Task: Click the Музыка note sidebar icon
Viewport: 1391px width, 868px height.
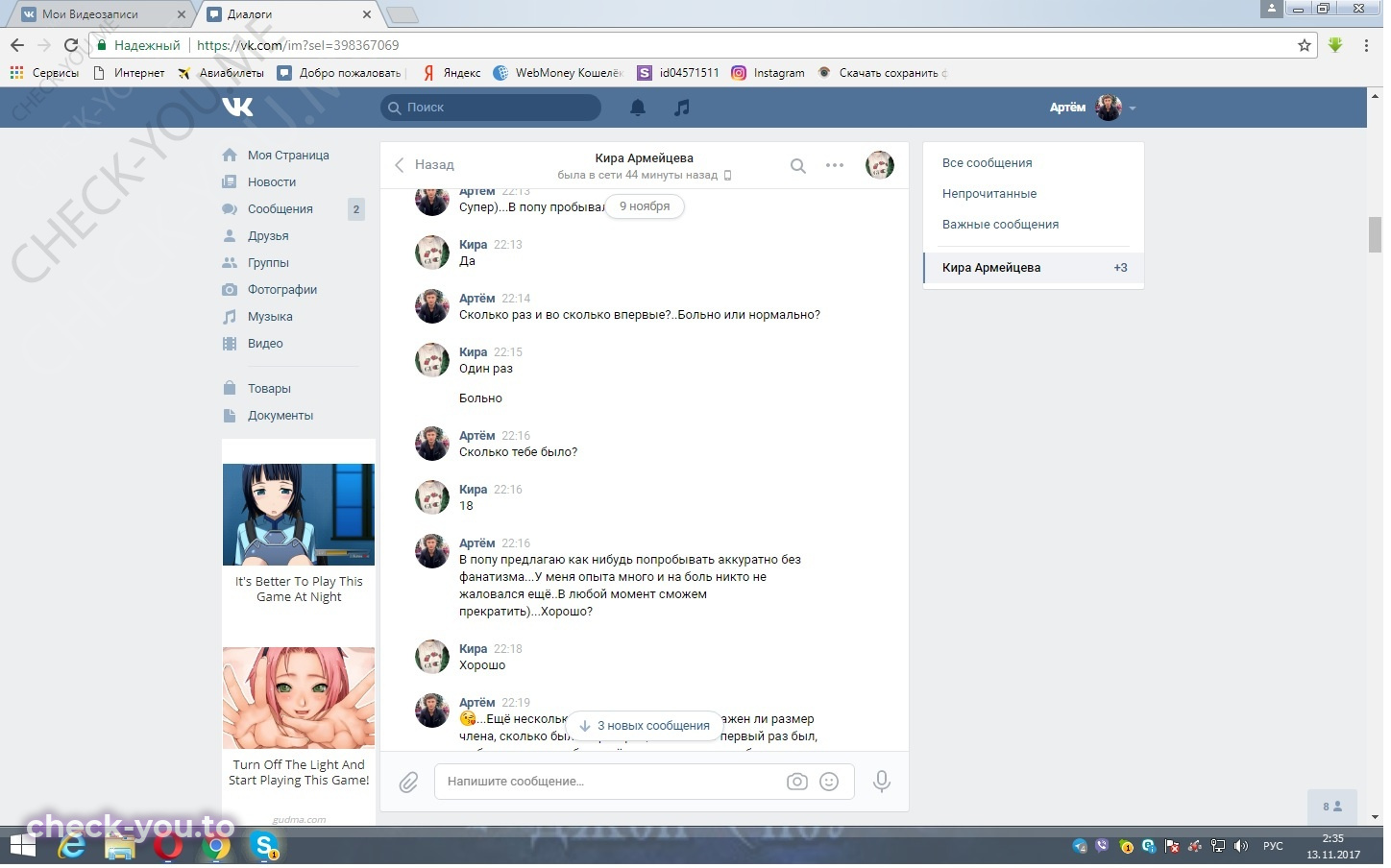Action: click(231, 318)
